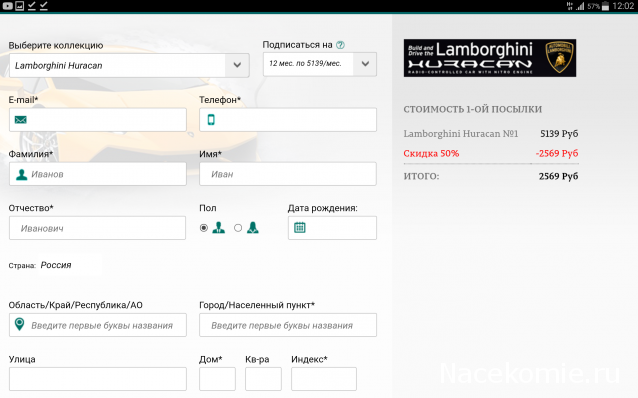Focus the Имя field with Иван placeholder

288,174
